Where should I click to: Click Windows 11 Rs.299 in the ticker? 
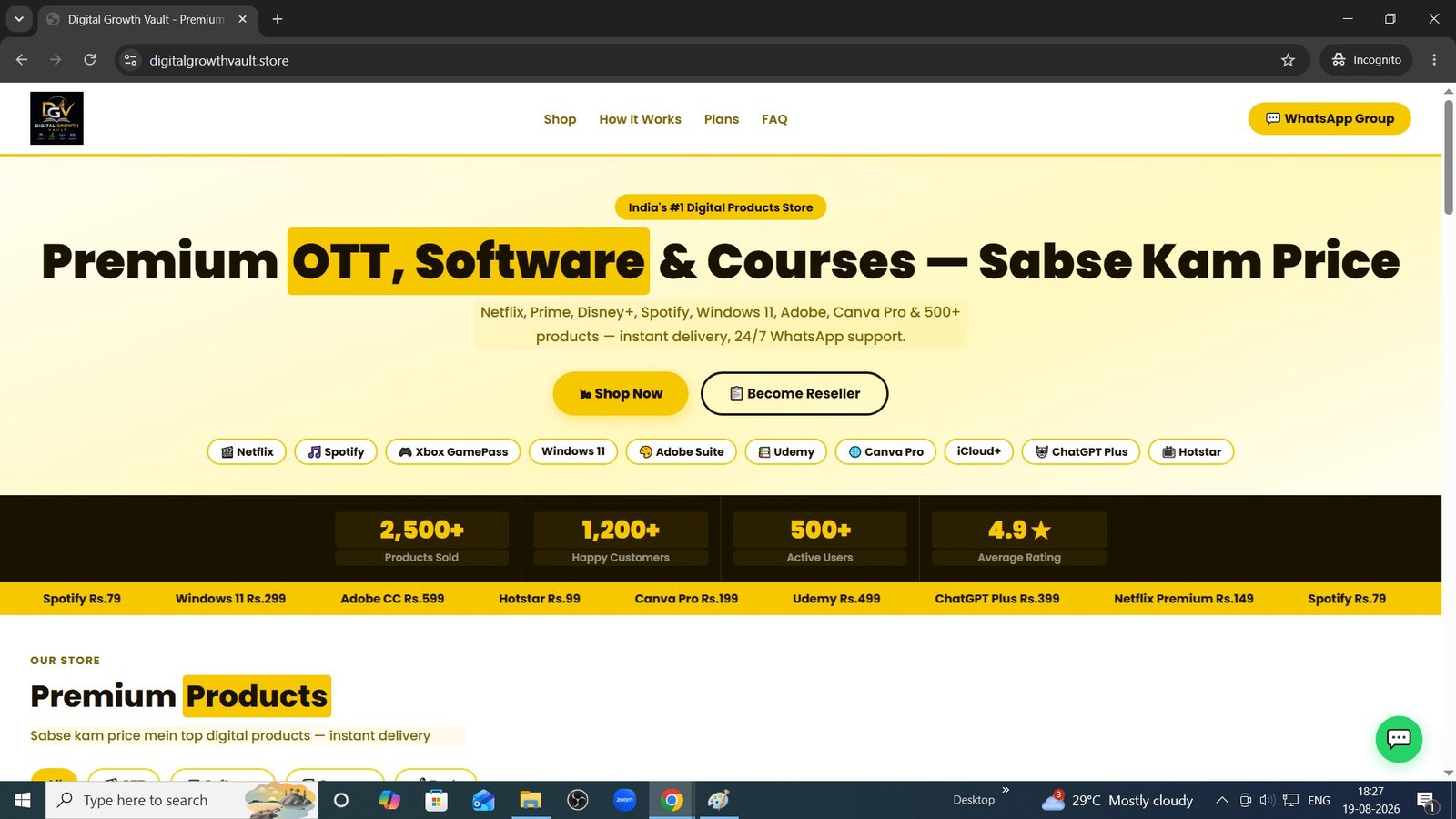point(230,599)
